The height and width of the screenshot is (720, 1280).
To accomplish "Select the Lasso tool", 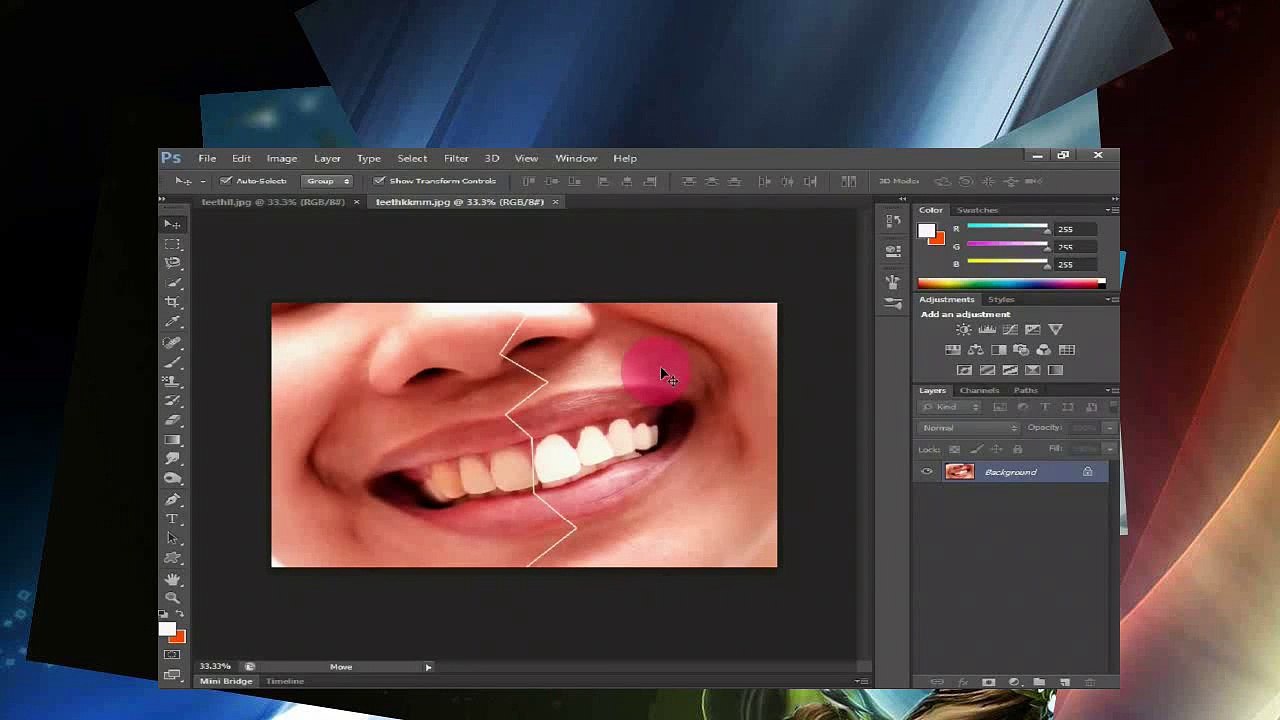I will coord(172,263).
